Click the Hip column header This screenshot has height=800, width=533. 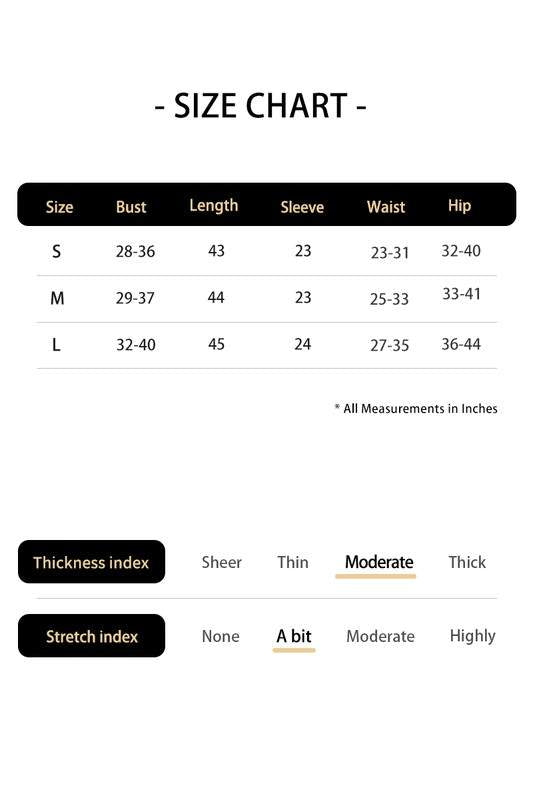click(x=460, y=206)
